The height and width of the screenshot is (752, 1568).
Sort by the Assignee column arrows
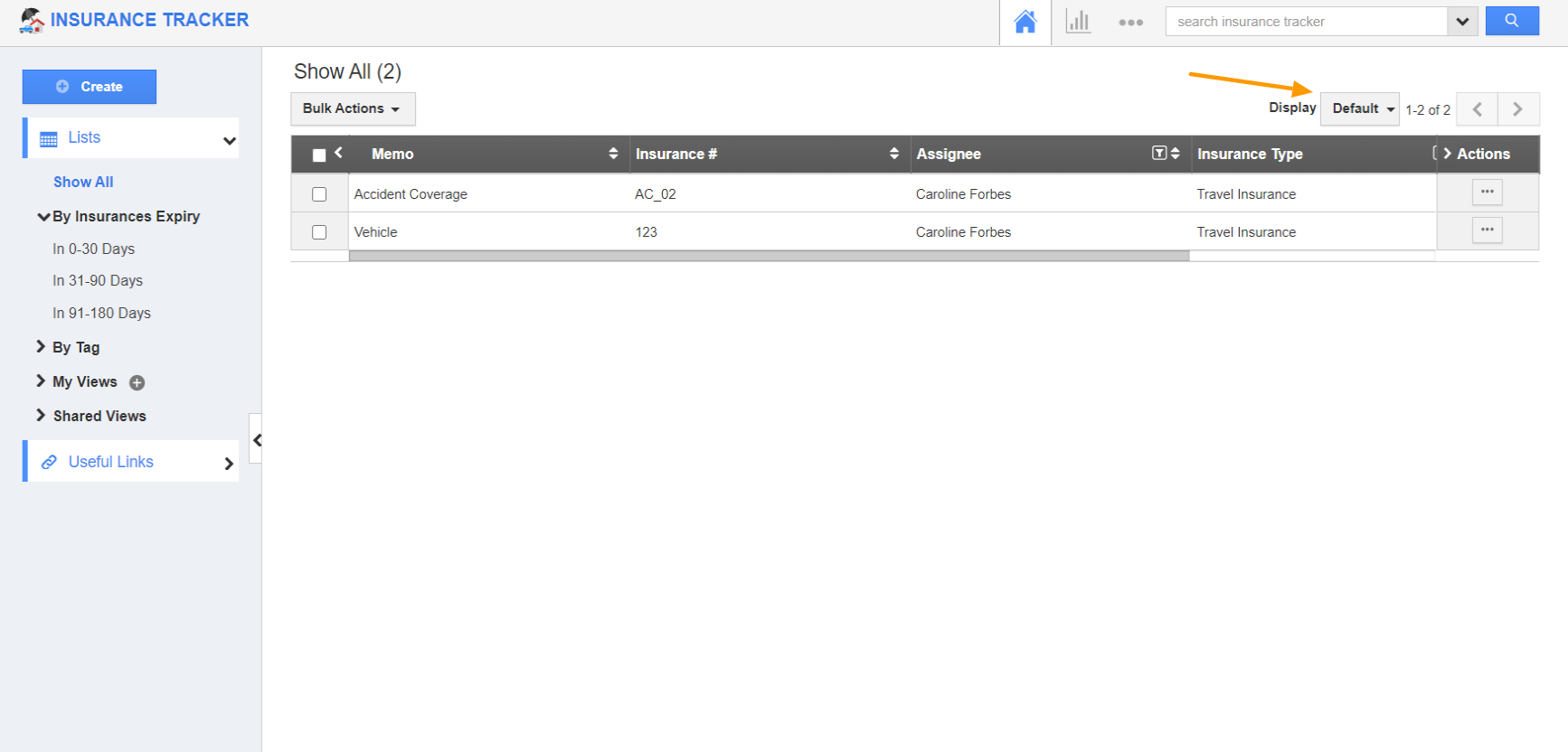[x=1176, y=154]
